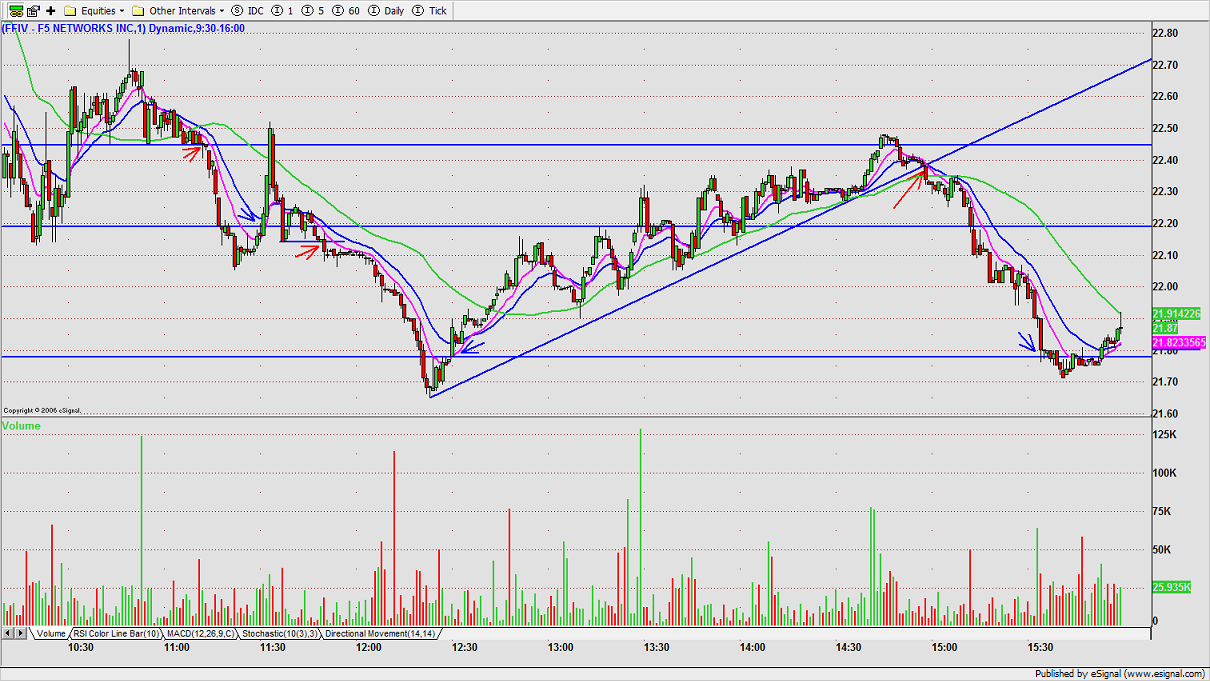Switch to the 60 minute interval
Screen dimensions: 1210x681
tap(346, 11)
